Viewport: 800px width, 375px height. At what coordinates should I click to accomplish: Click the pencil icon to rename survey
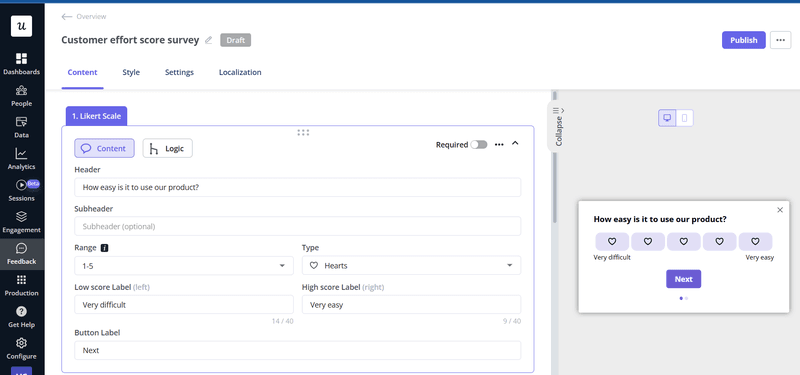click(208, 40)
